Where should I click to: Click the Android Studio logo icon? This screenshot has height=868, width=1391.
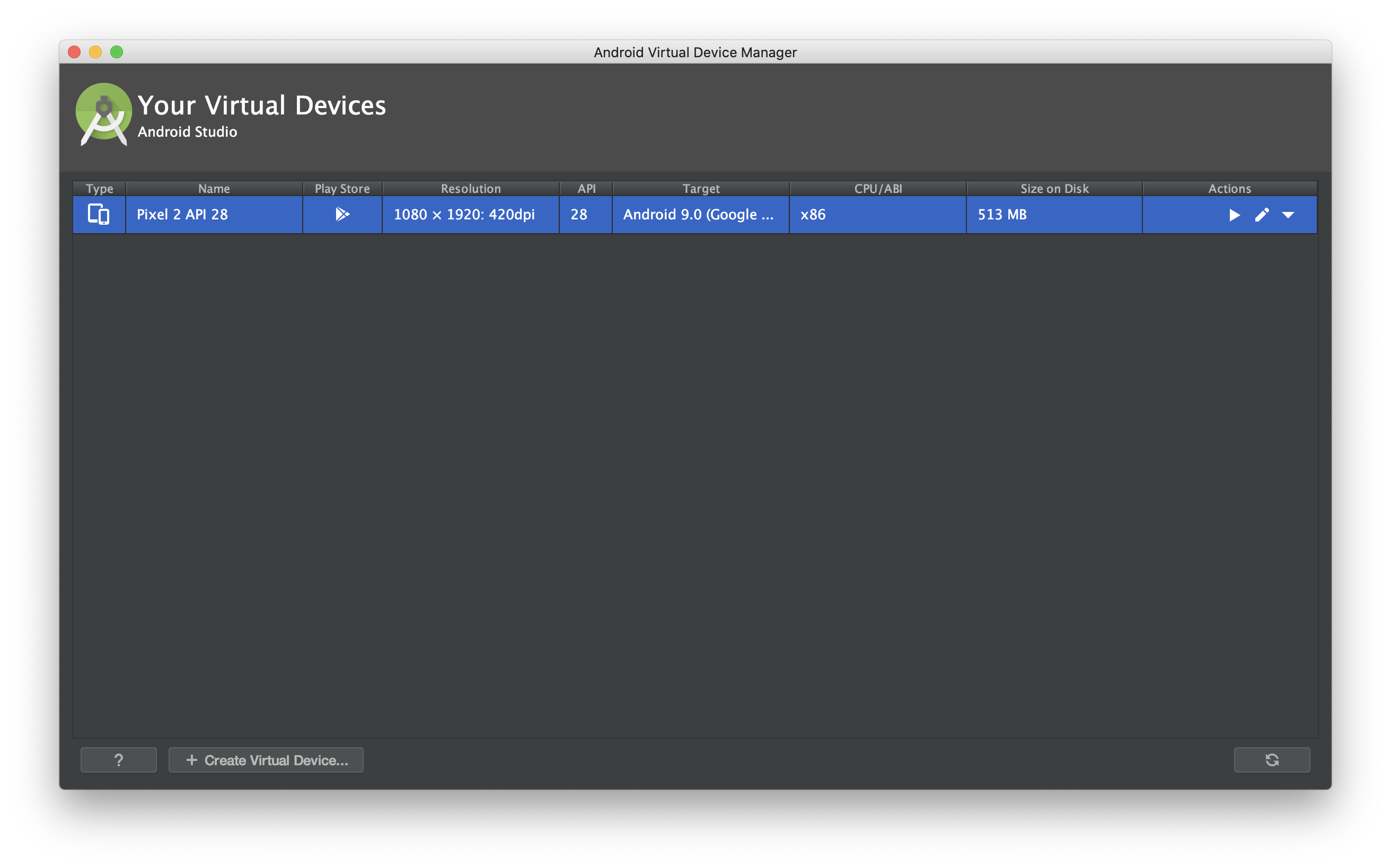[104, 113]
